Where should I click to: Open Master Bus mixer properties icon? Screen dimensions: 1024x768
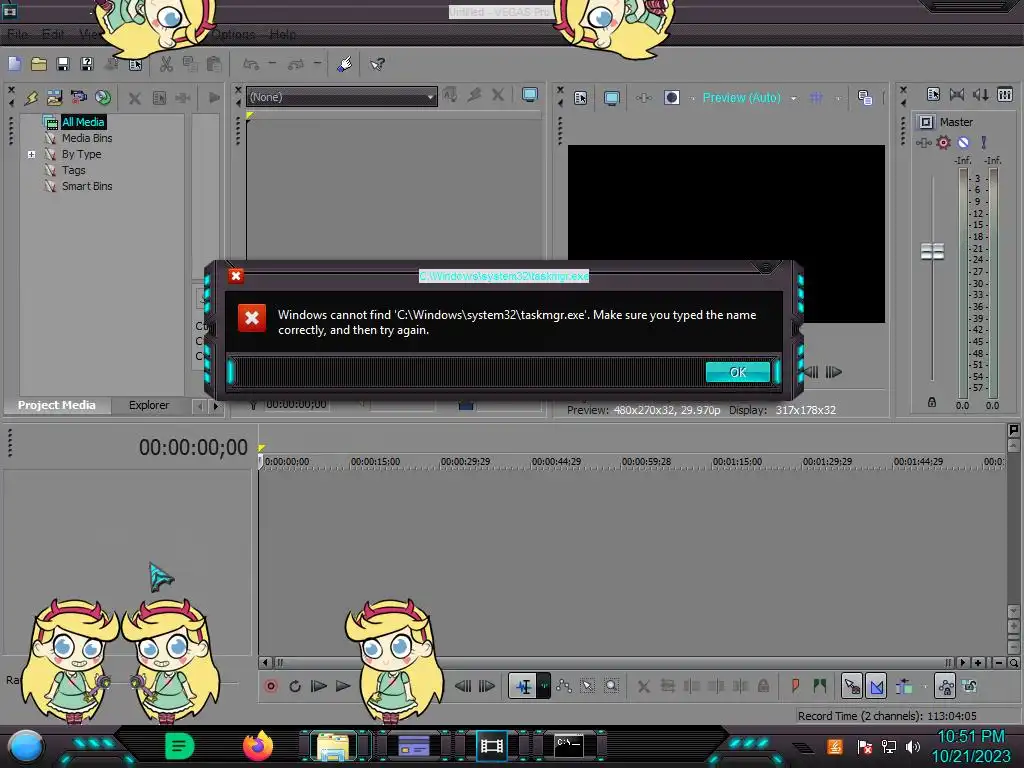[x=933, y=95]
